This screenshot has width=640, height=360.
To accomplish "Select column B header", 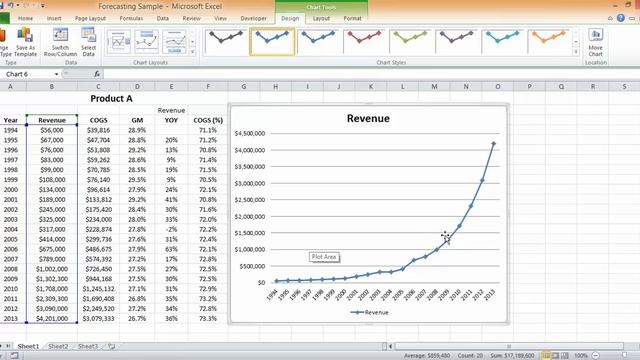I will (52, 87).
